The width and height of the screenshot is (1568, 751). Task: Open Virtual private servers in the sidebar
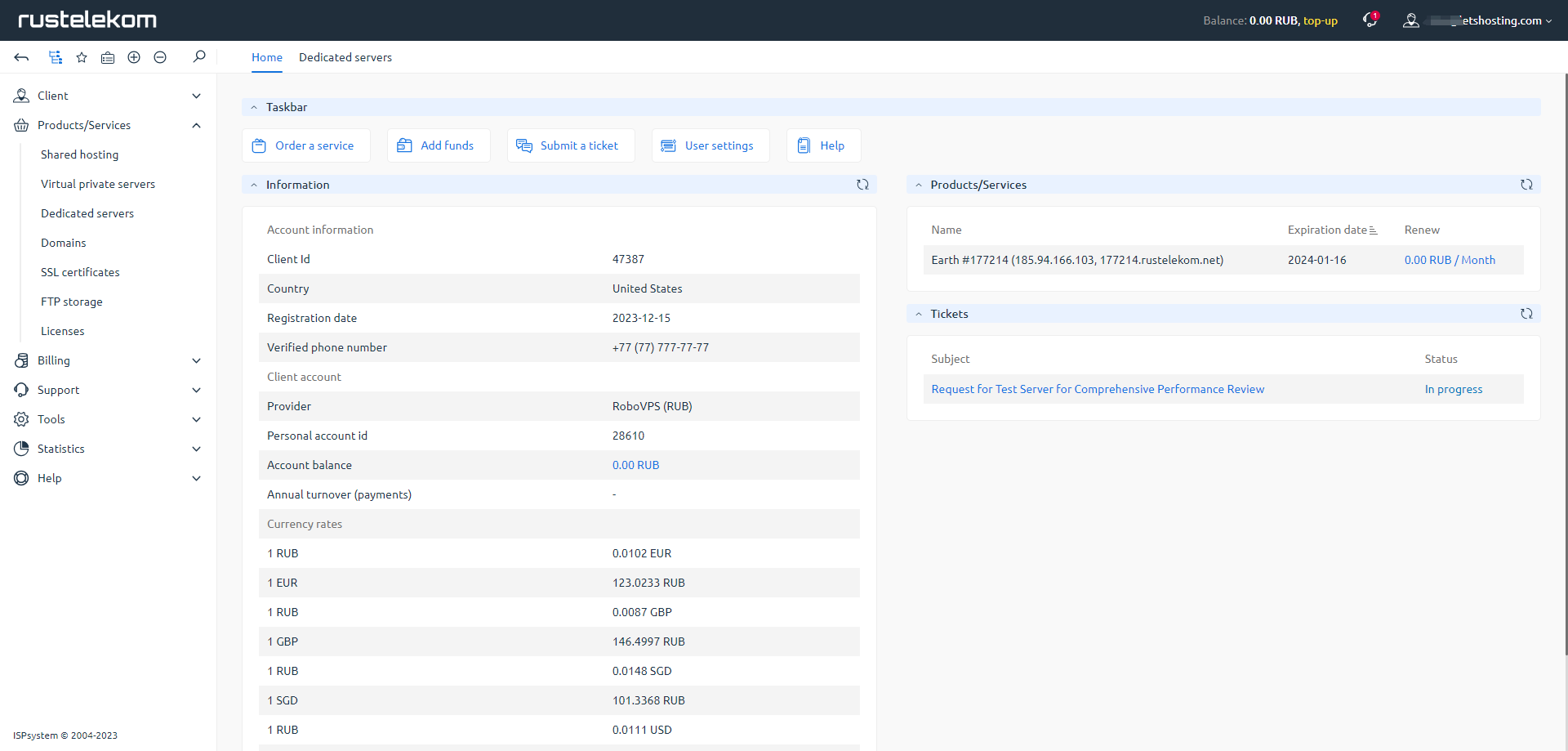click(98, 184)
